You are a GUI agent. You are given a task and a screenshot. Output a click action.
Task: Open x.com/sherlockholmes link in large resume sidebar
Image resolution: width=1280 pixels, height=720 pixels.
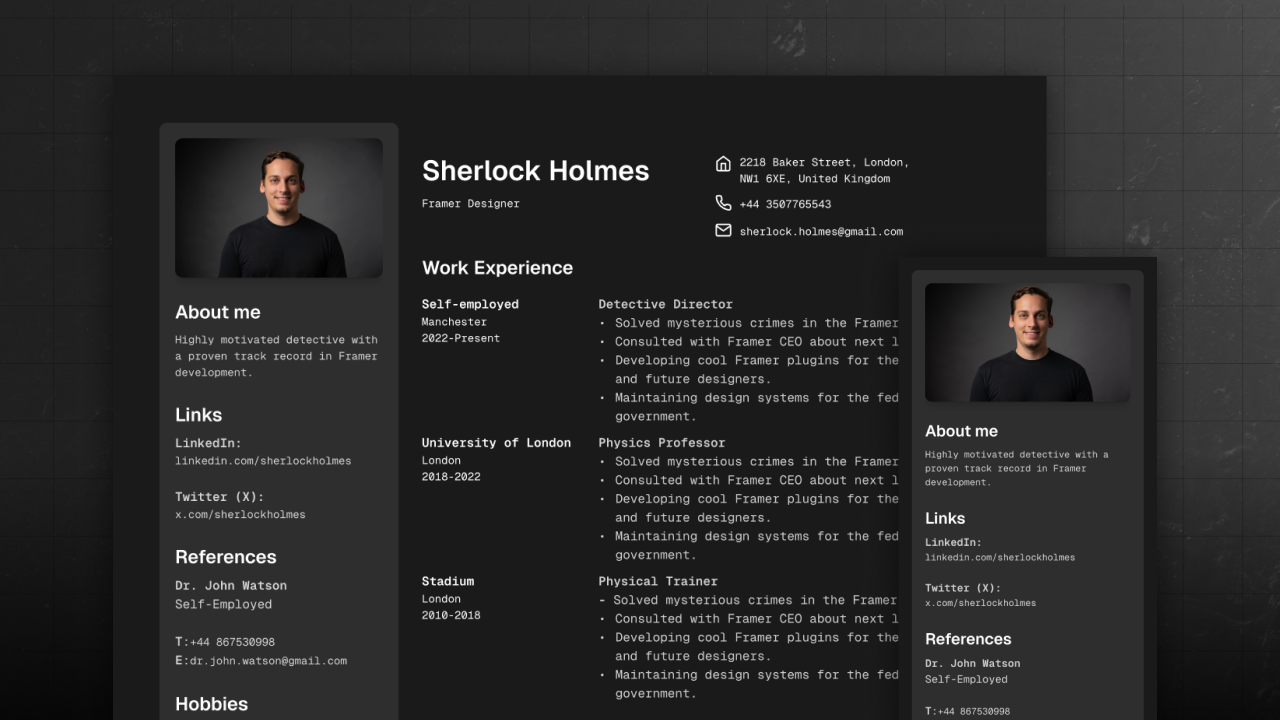coord(240,514)
